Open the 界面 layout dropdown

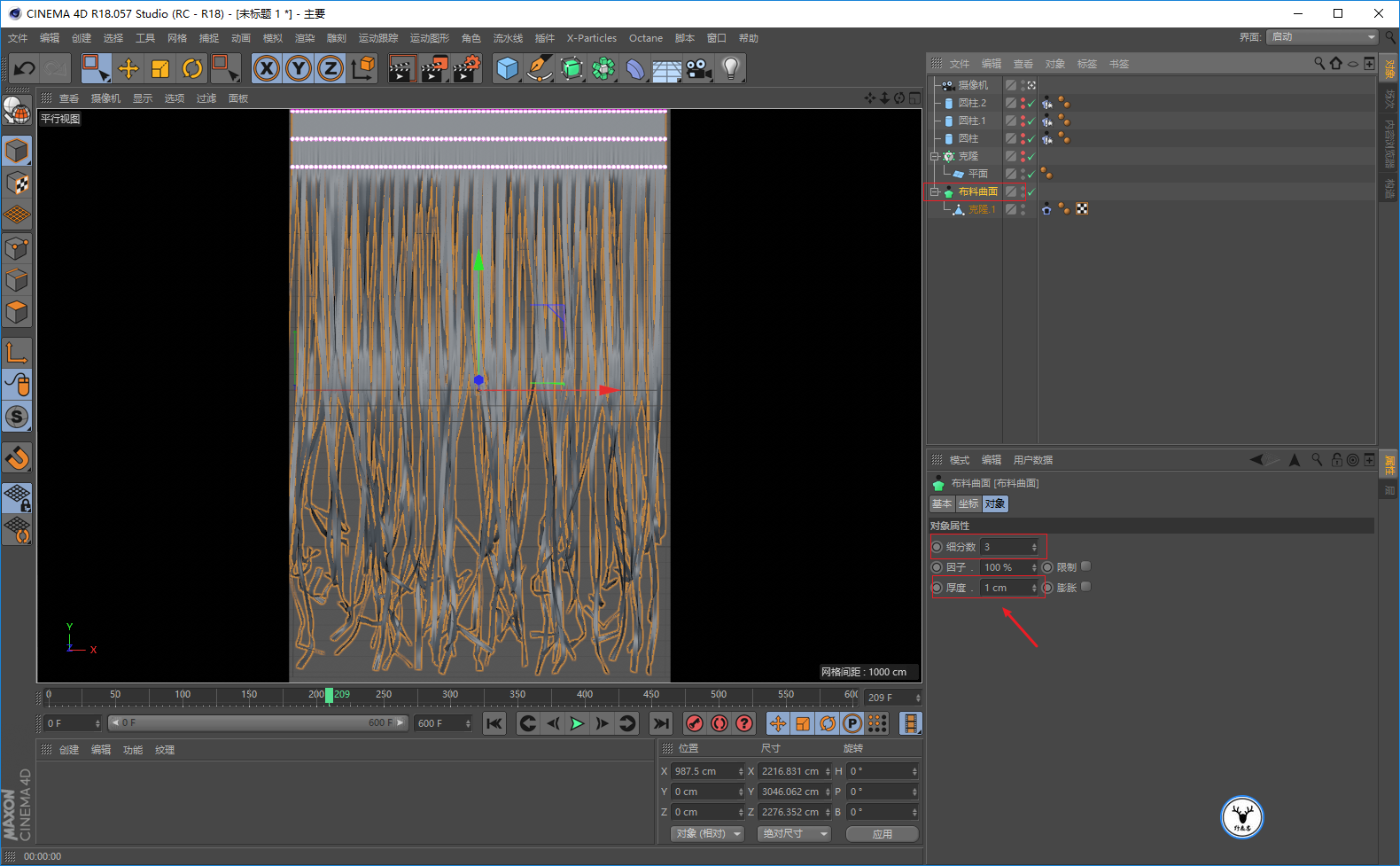(x=1322, y=36)
